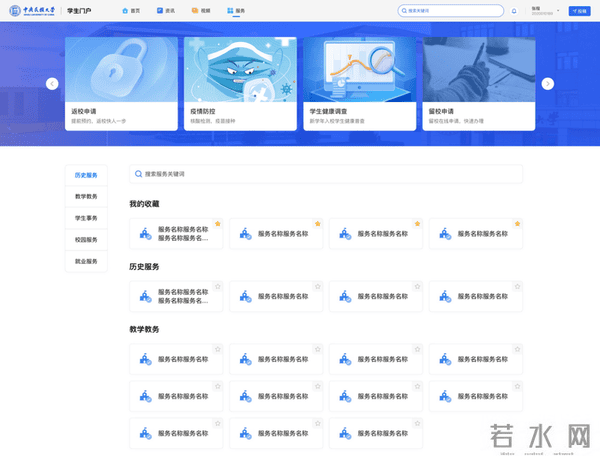Select 历史服务 in sidebar
This screenshot has height=456, width=600.
(86, 175)
